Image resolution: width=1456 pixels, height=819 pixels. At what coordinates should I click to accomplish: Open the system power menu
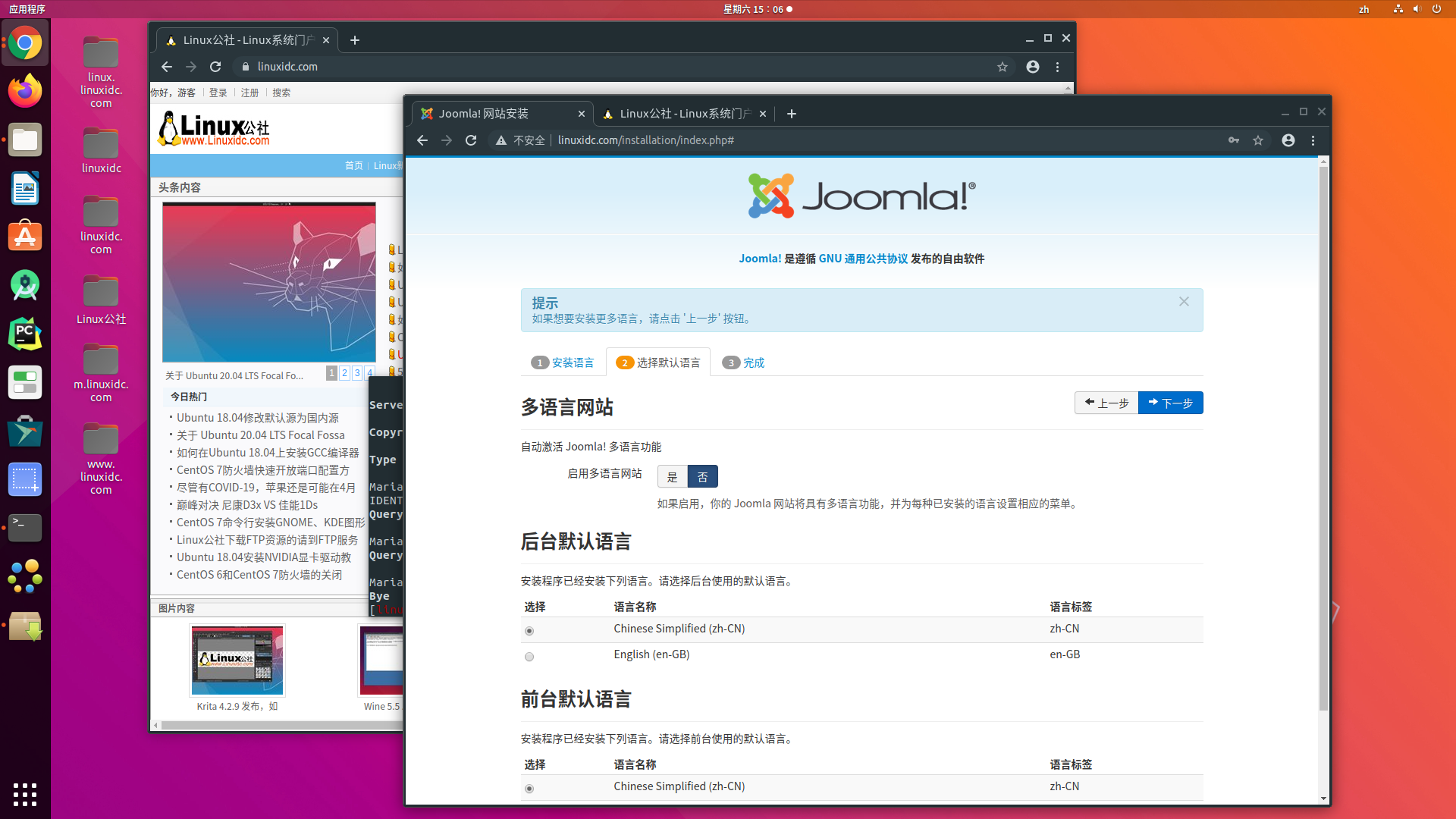tap(1436, 9)
